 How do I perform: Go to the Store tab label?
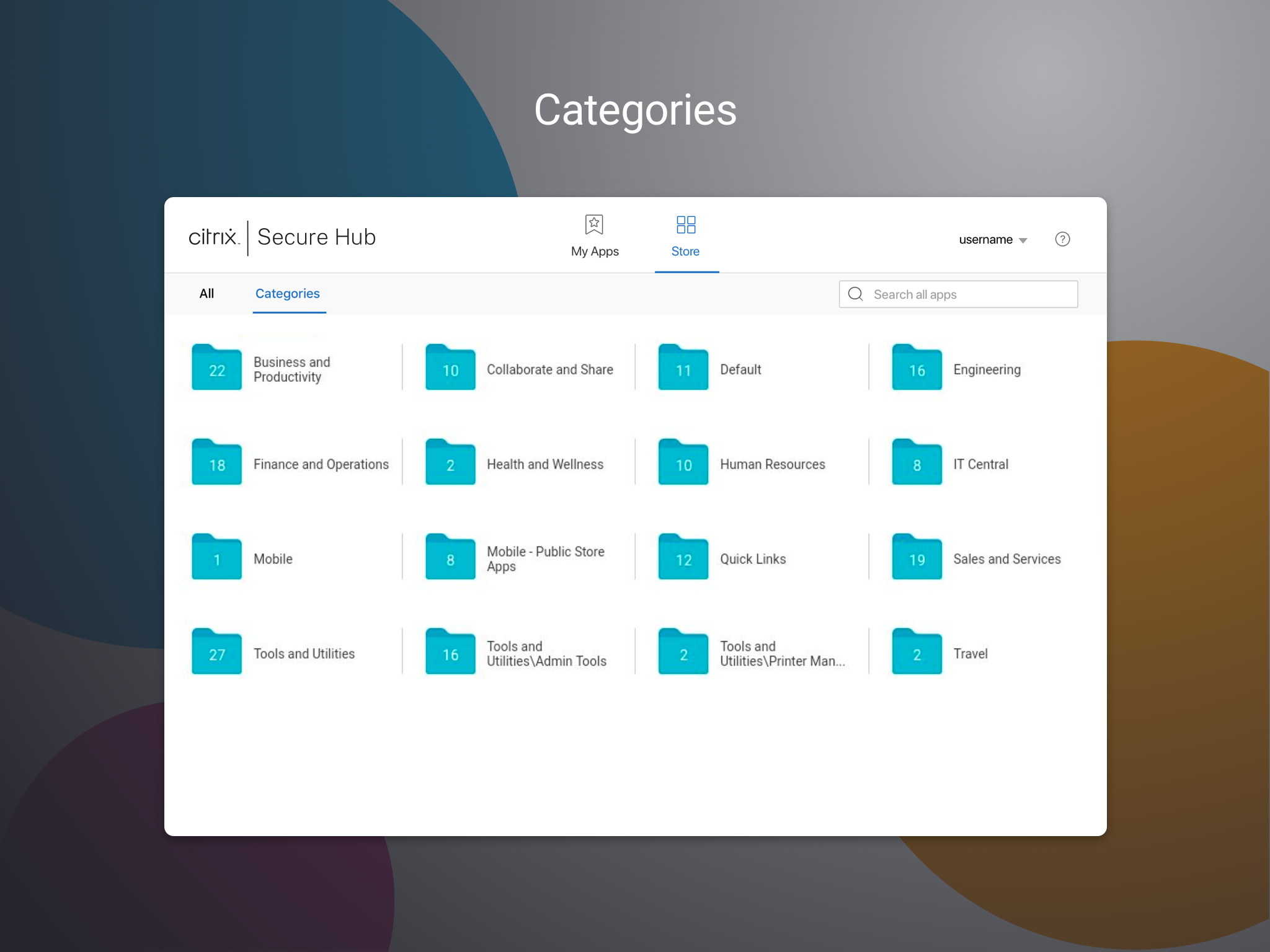point(685,252)
